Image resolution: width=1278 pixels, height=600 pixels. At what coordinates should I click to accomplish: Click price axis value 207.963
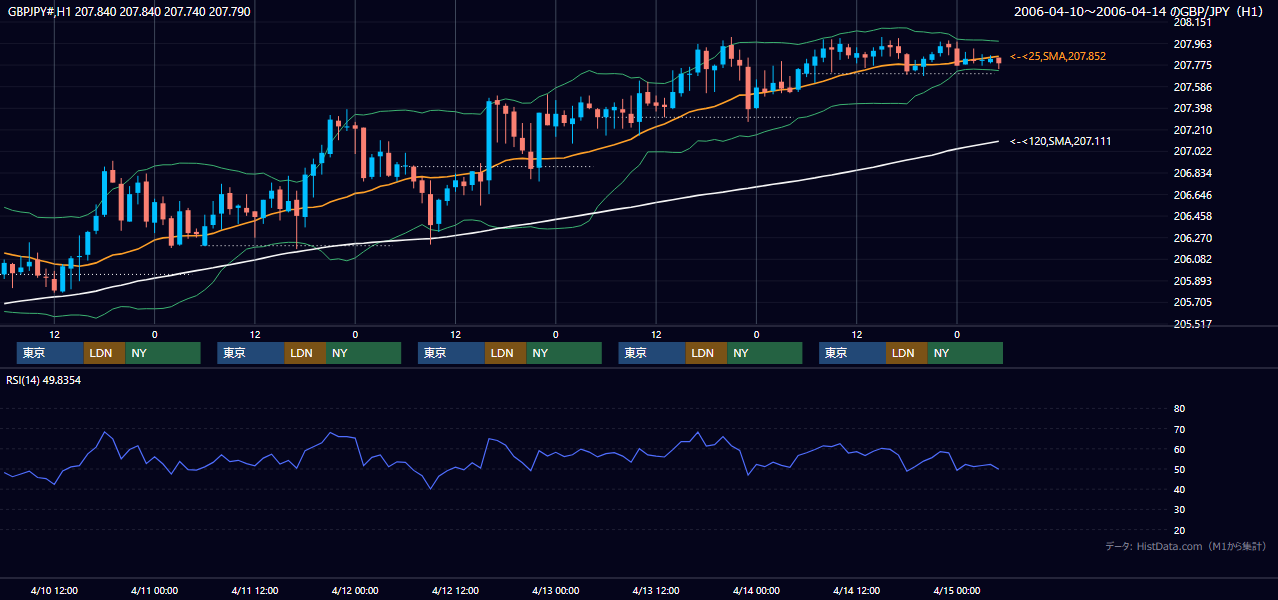click(1192, 44)
